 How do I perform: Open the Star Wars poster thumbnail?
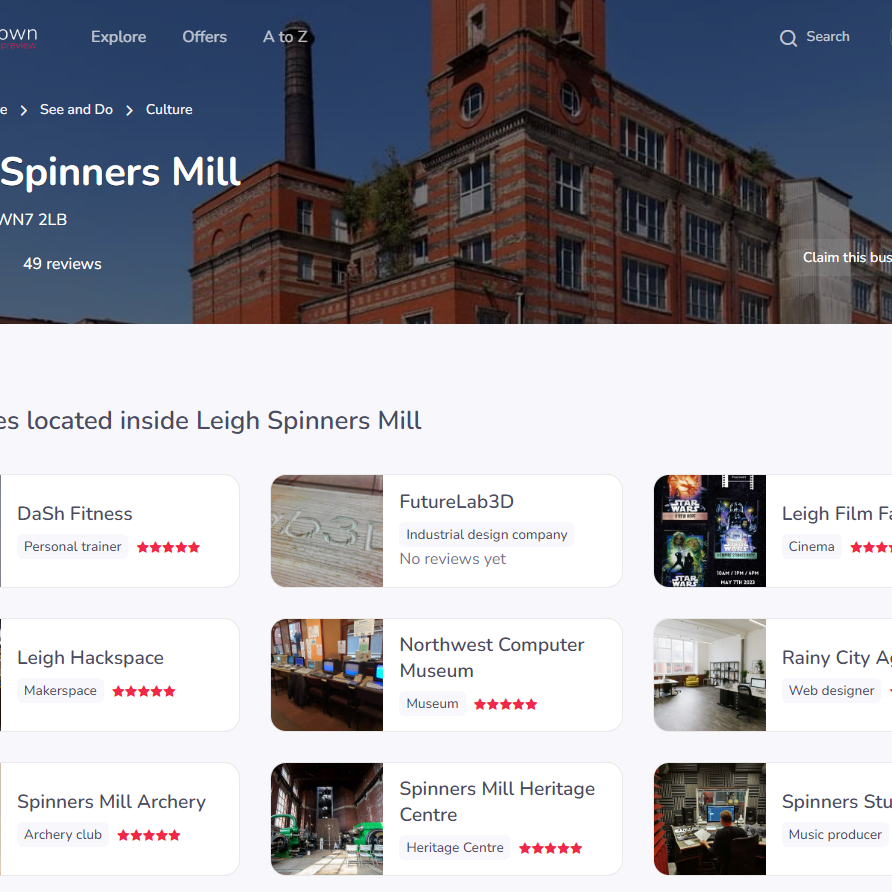[710, 531]
